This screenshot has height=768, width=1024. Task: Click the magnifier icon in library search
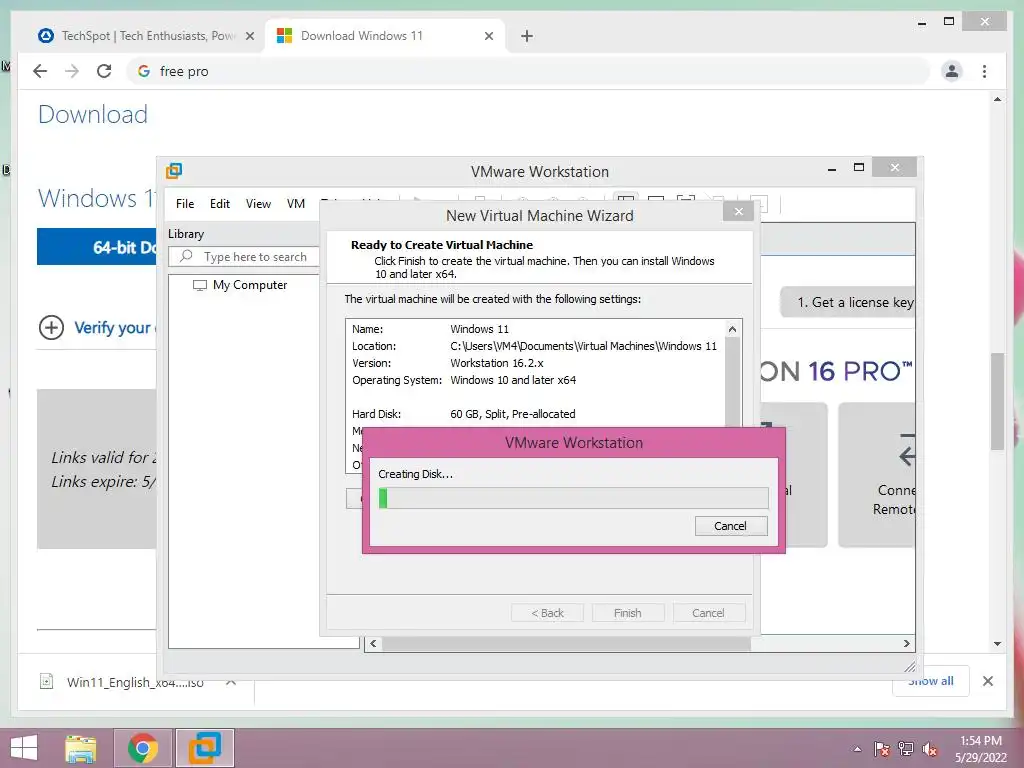(186, 256)
